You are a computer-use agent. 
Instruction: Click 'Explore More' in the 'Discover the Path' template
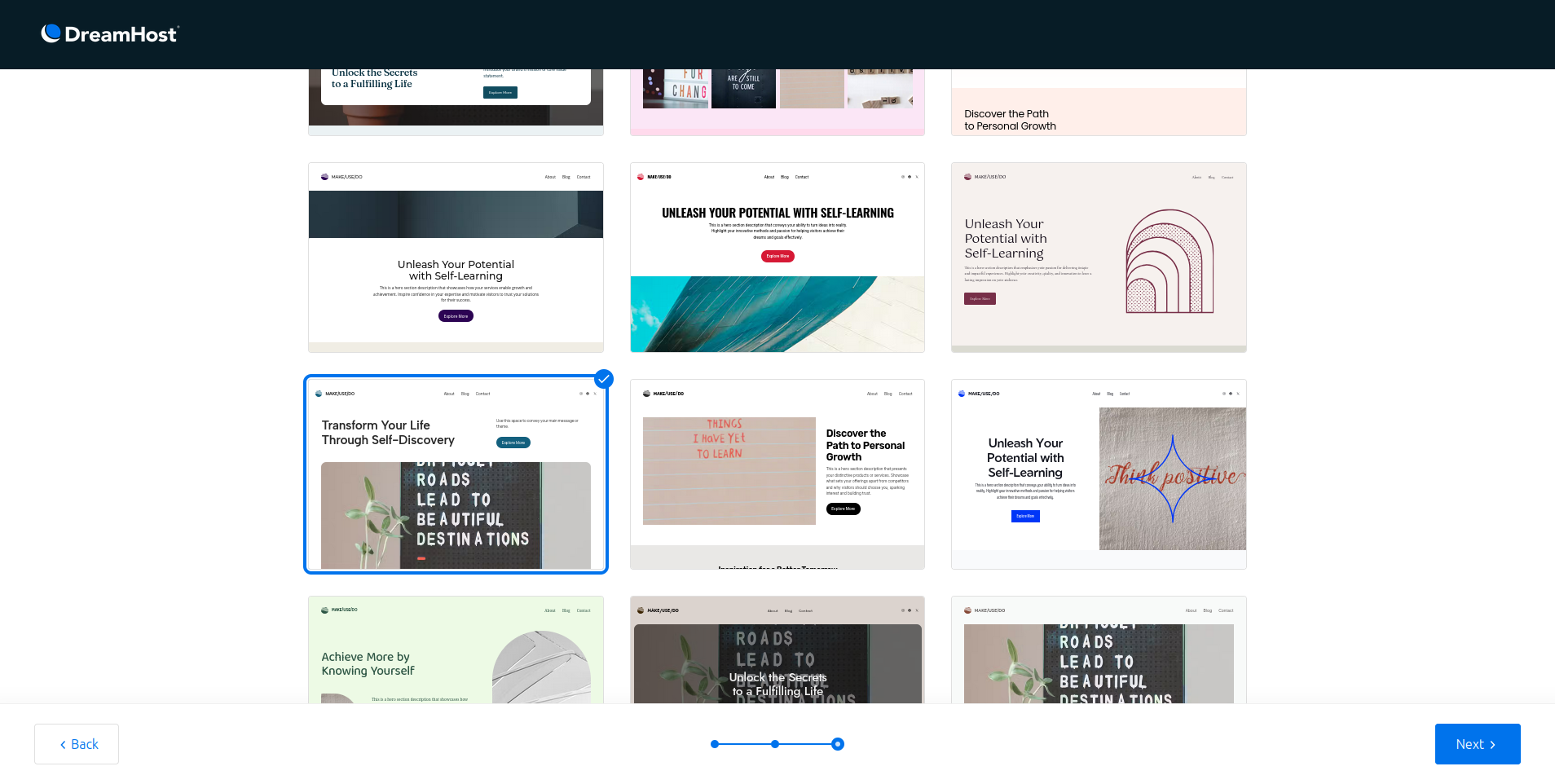pos(843,509)
